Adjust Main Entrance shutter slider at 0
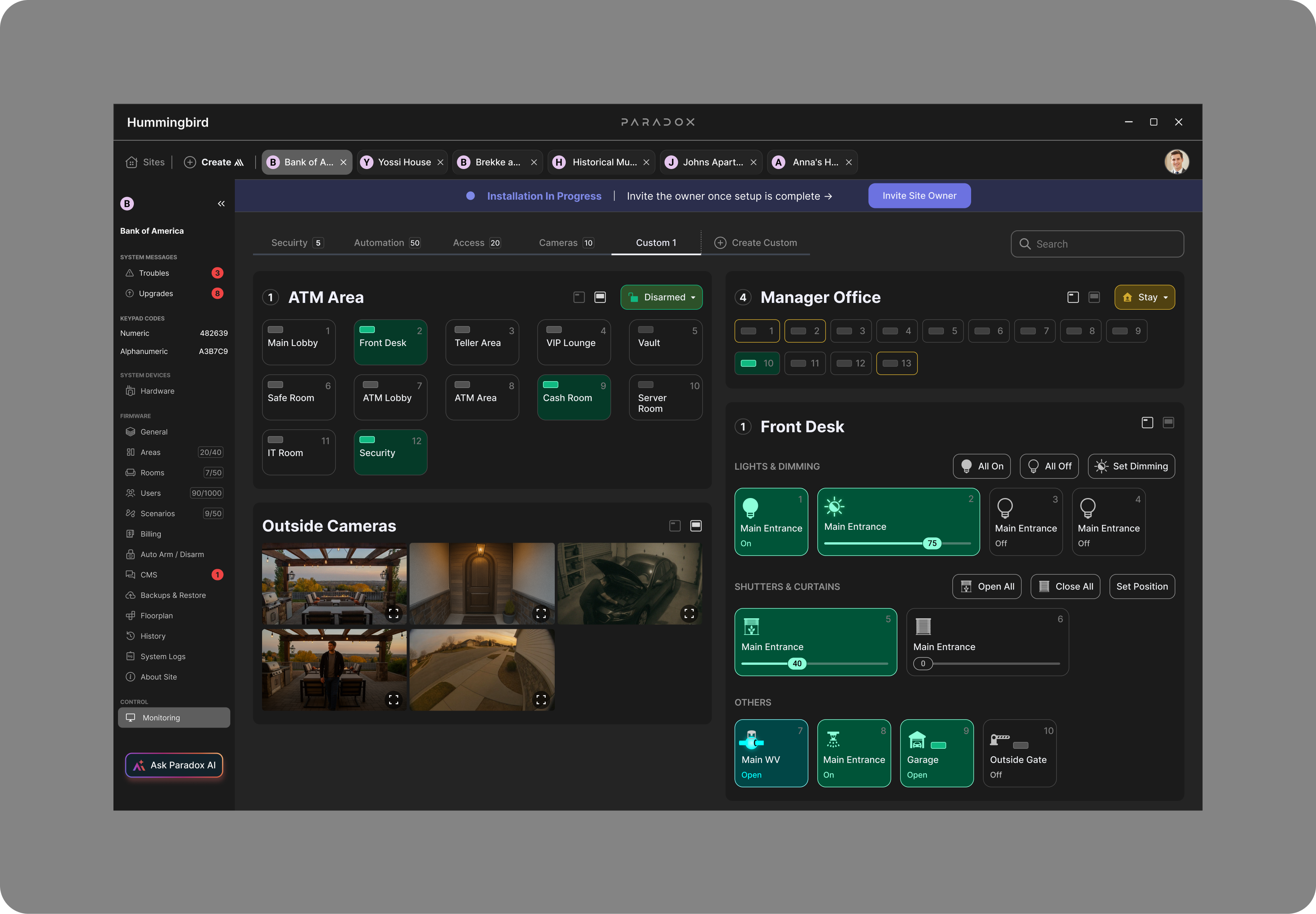Image resolution: width=1316 pixels, height=914 pixels. (x=923, y=664)
